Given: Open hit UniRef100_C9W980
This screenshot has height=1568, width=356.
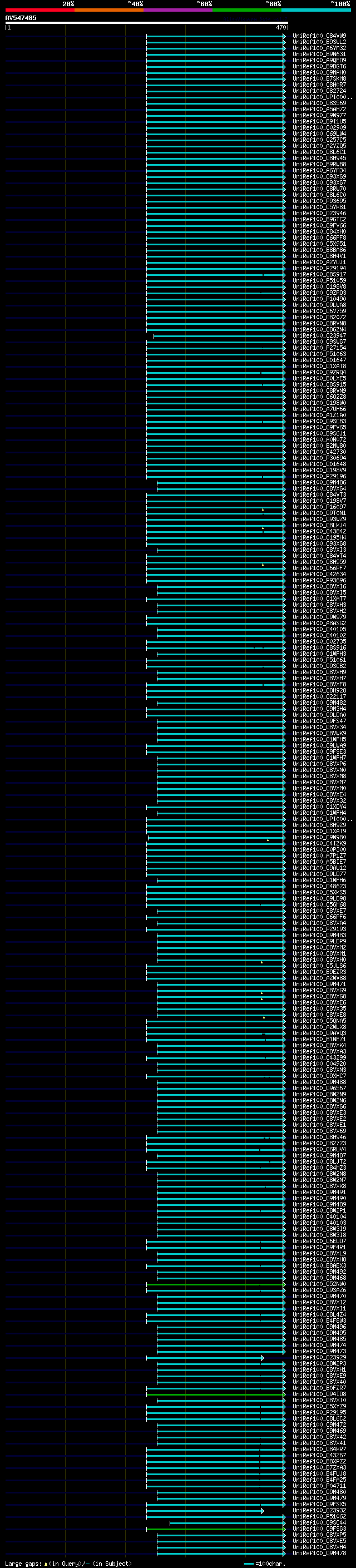Looking at the screenshot, I should coord(319,837).
